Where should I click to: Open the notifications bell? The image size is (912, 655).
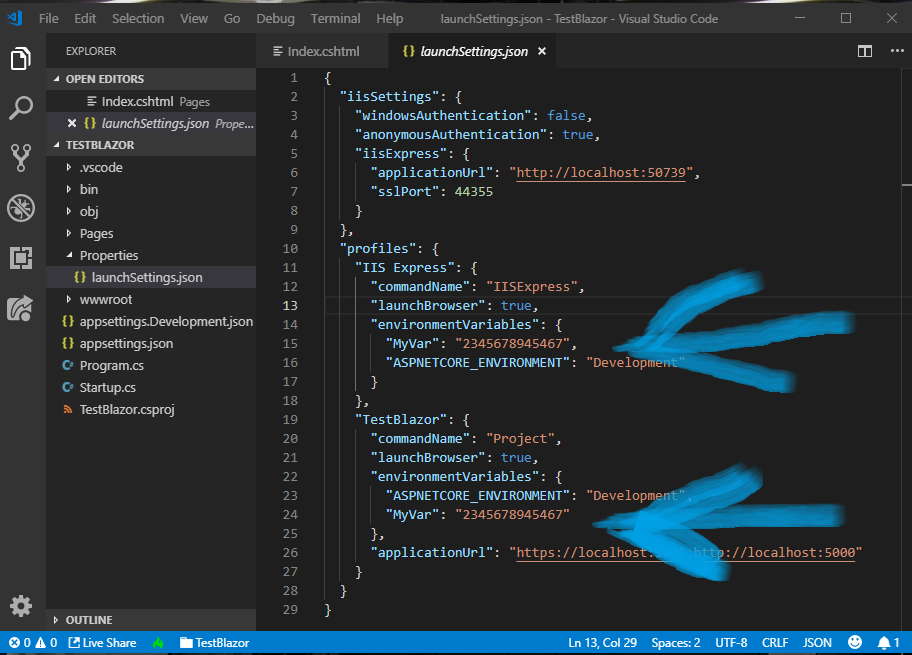(888, 643)
